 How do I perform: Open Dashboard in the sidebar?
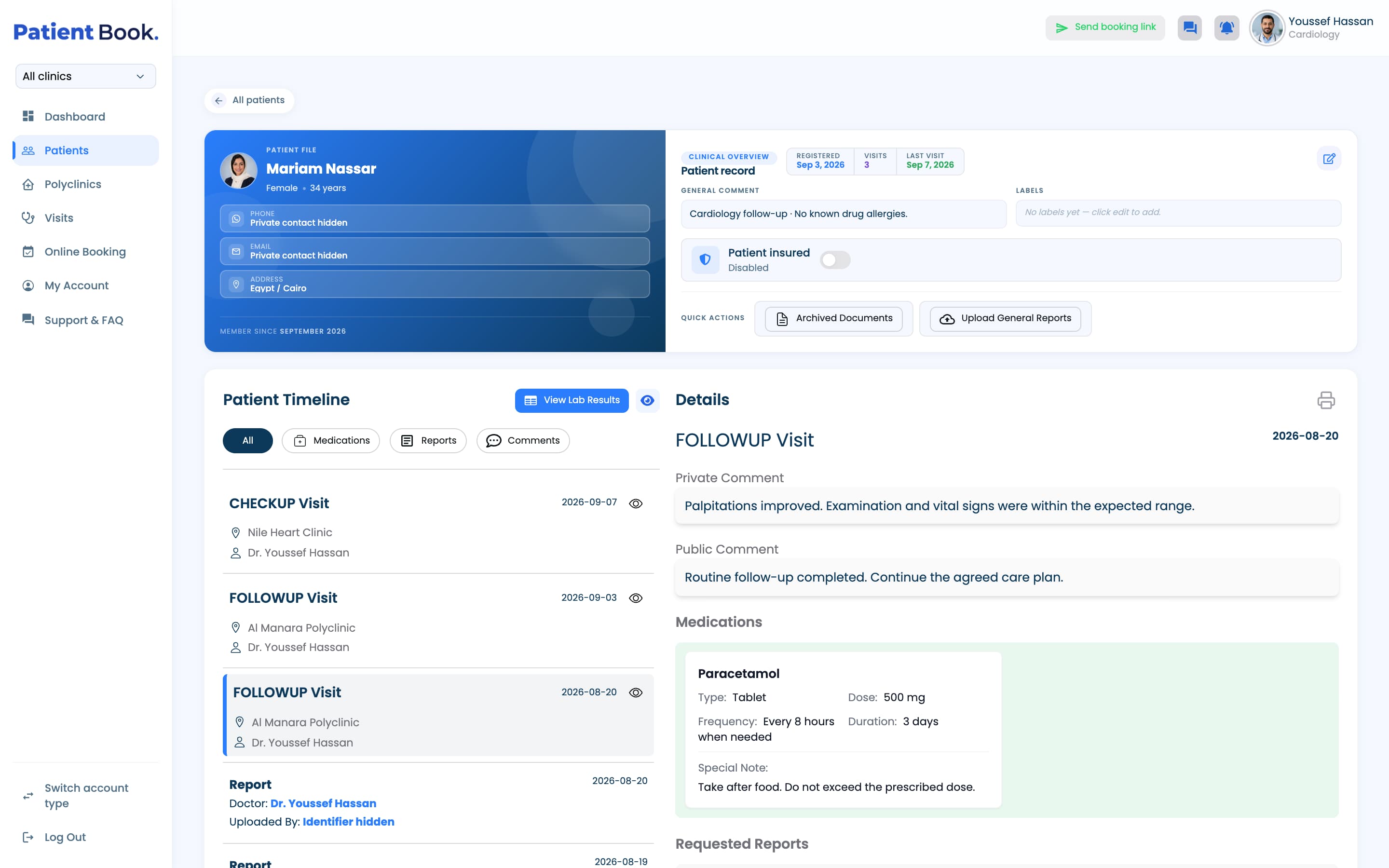click(x=85, y=117)
